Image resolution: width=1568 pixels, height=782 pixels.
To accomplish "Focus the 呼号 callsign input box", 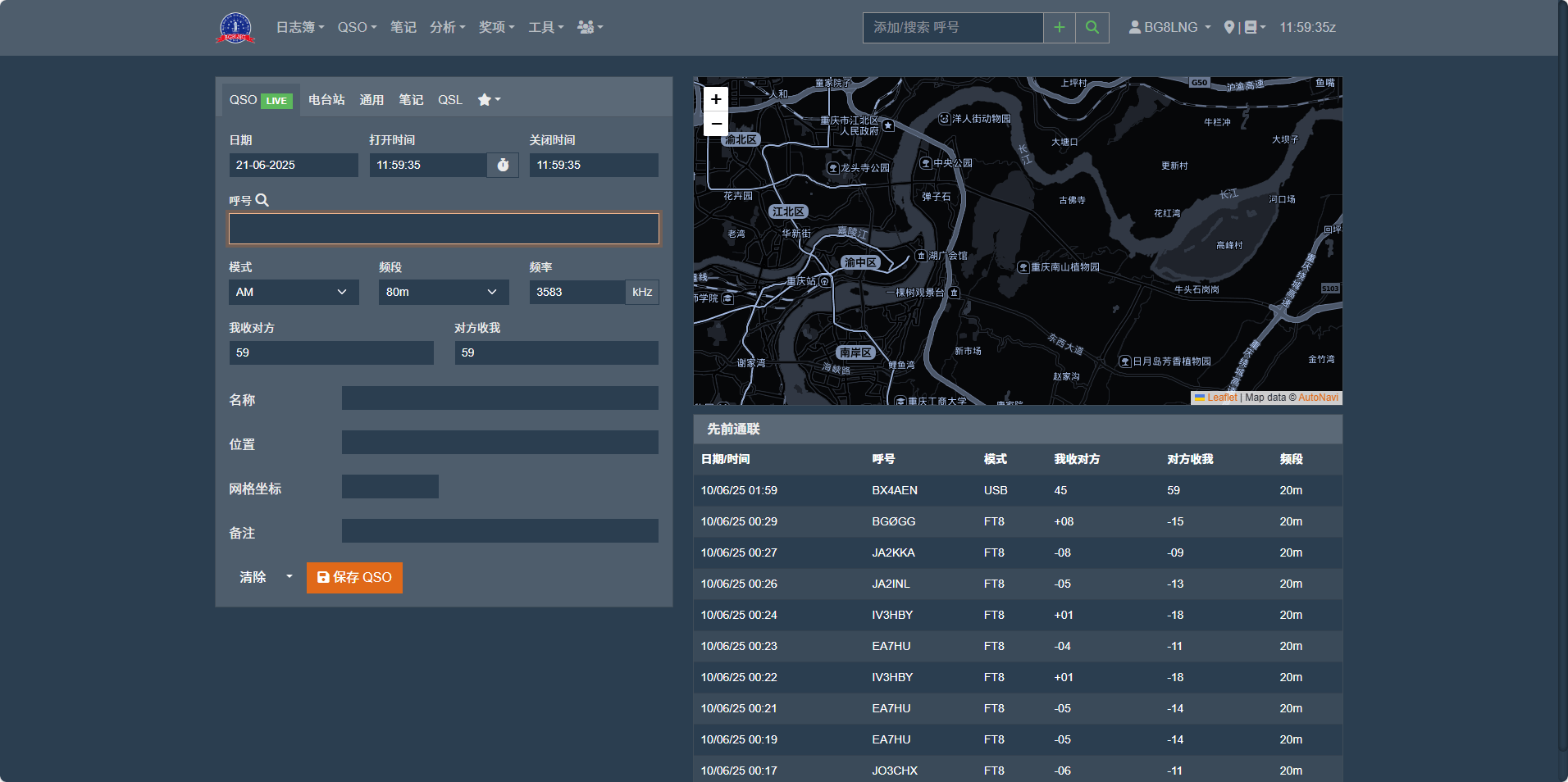I will point(444,229).
